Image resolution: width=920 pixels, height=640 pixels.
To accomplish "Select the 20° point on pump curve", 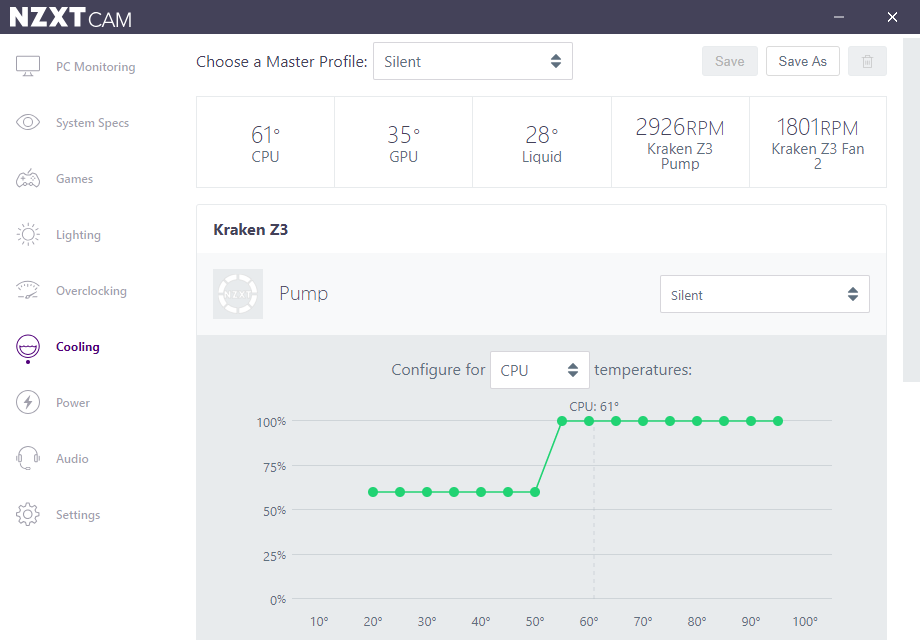I will coord(373,492).
